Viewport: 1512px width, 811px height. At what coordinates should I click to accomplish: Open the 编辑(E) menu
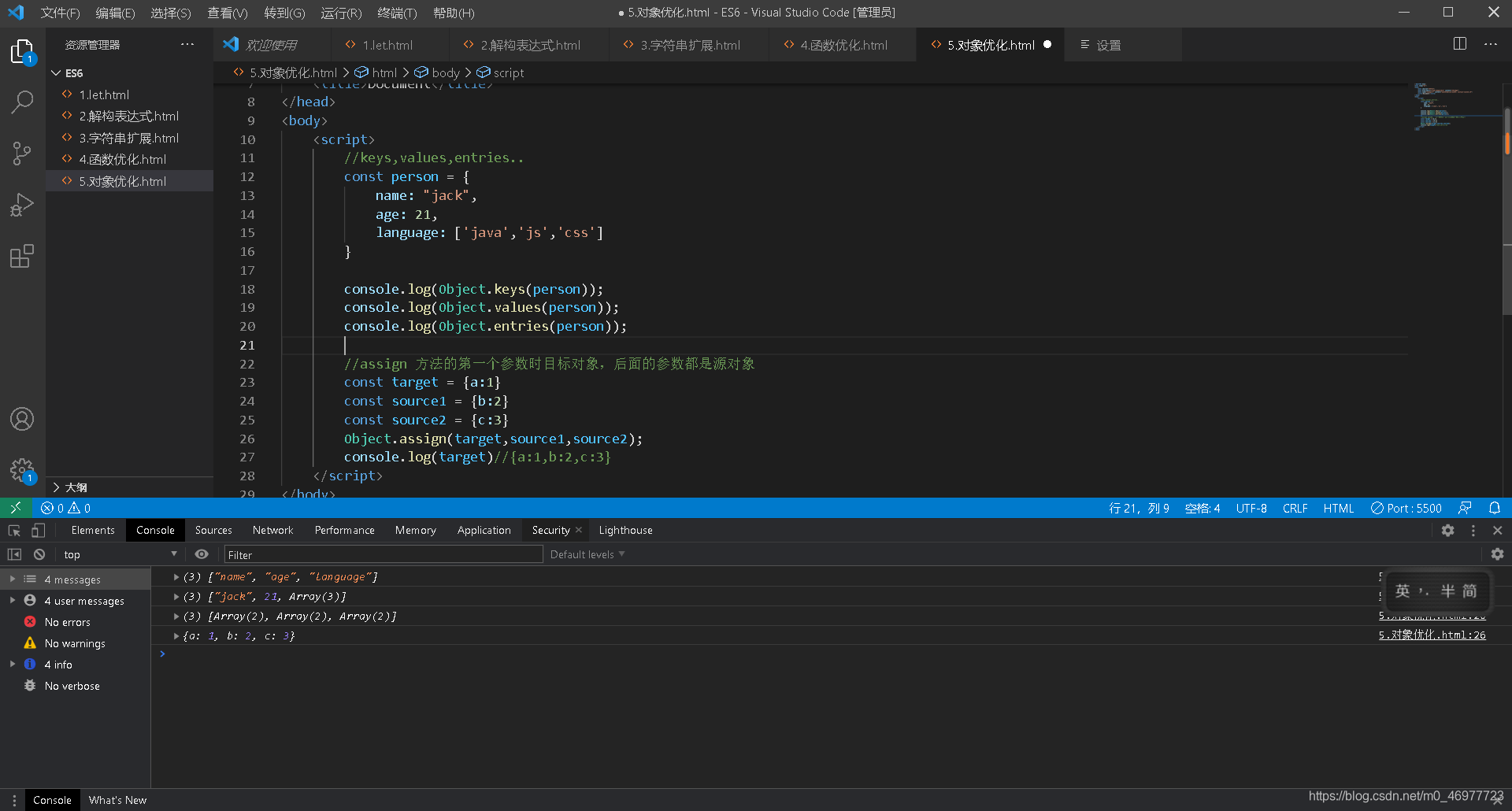click(115, 13)
